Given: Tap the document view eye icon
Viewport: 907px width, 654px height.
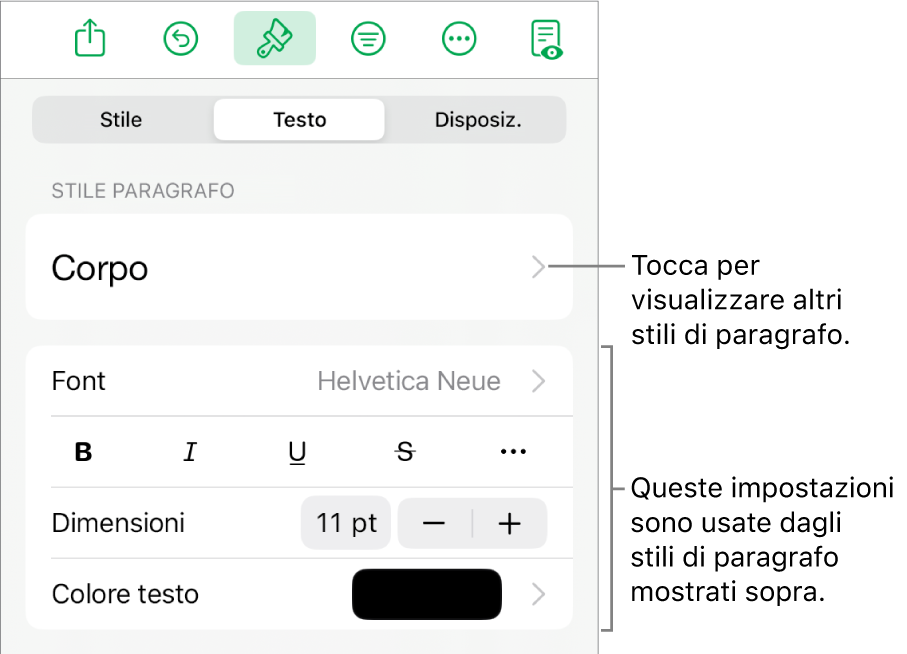Looking at the screenshot, I should 547,39.
